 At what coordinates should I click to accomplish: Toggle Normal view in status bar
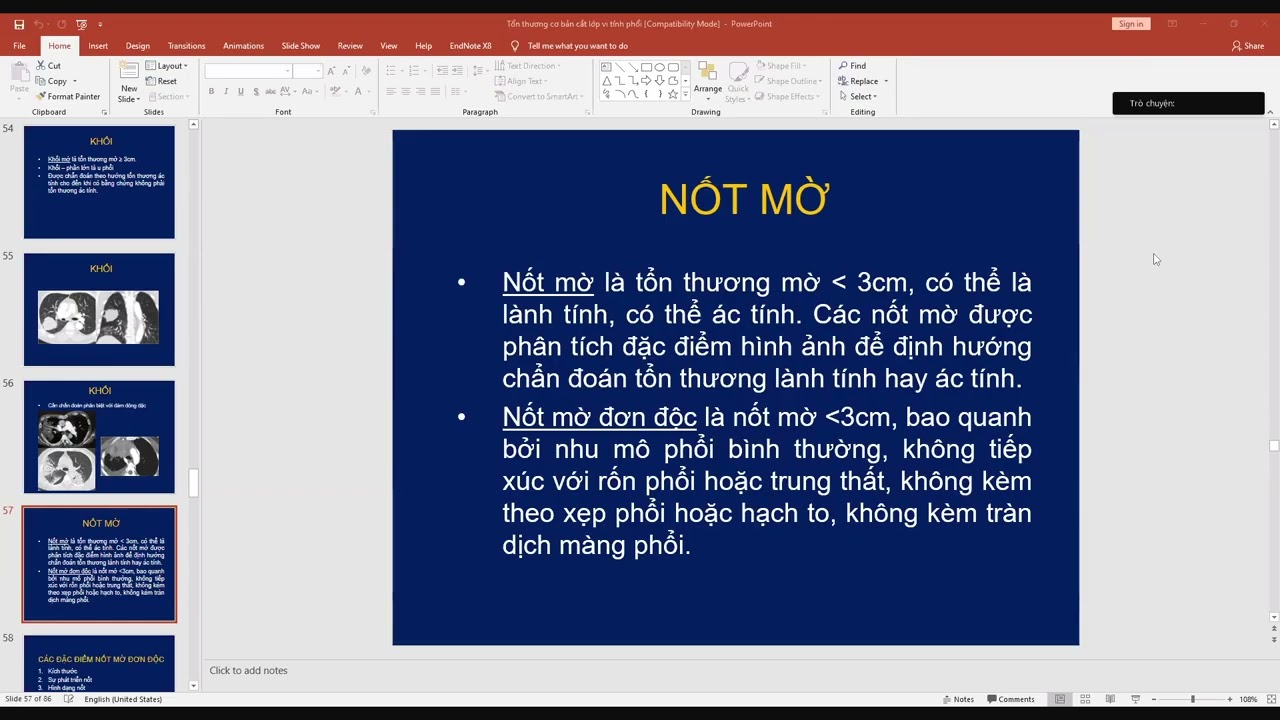[1059, 699]
